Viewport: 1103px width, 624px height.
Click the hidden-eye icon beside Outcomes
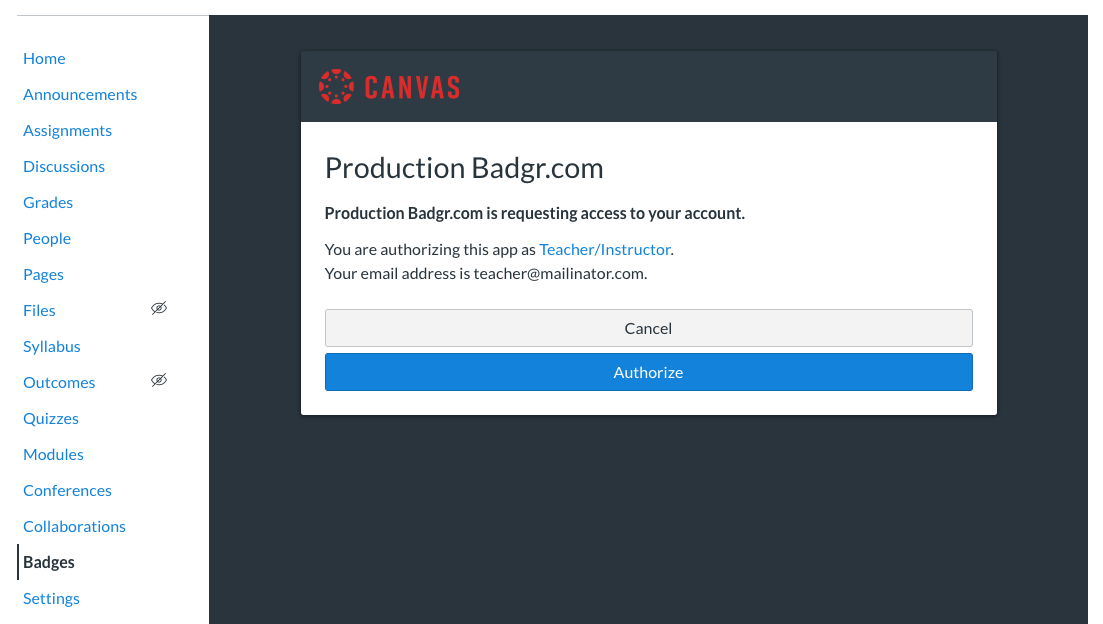159,380
